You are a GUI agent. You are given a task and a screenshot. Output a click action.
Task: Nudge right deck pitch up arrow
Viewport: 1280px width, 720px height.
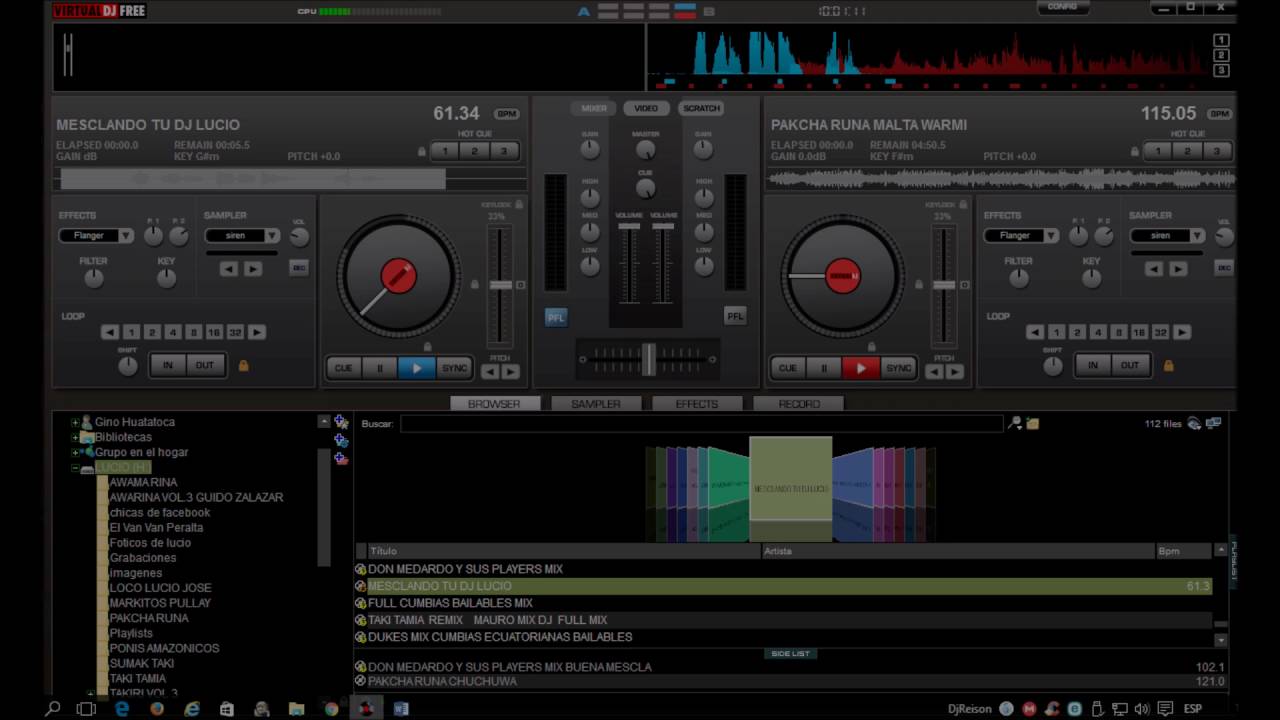point(955,372)
